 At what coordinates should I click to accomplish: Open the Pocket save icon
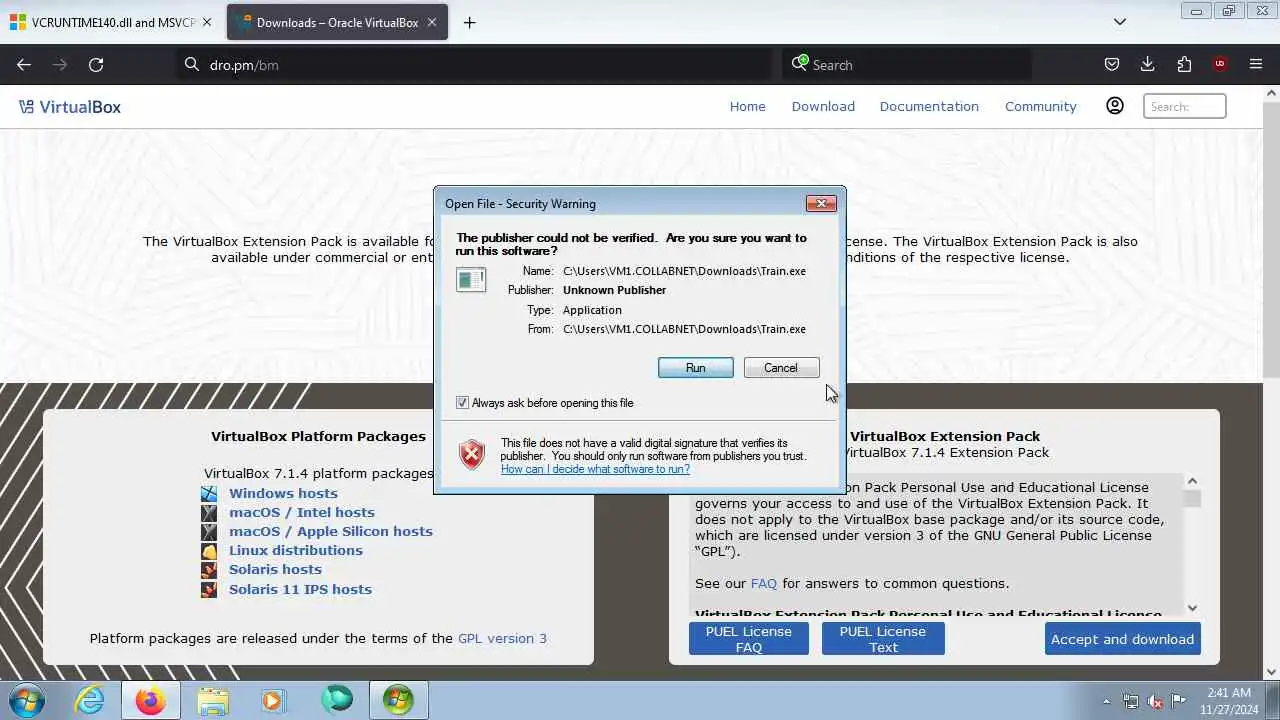(1111, 64)
